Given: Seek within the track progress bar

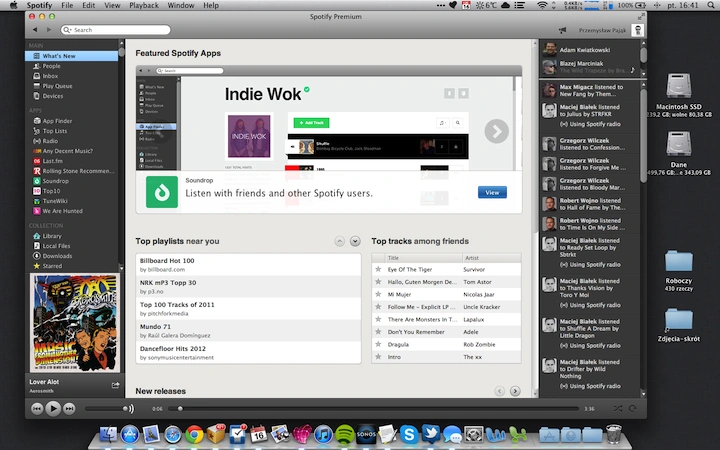Looking at the screenshot, I should click(x=373, y=409).
